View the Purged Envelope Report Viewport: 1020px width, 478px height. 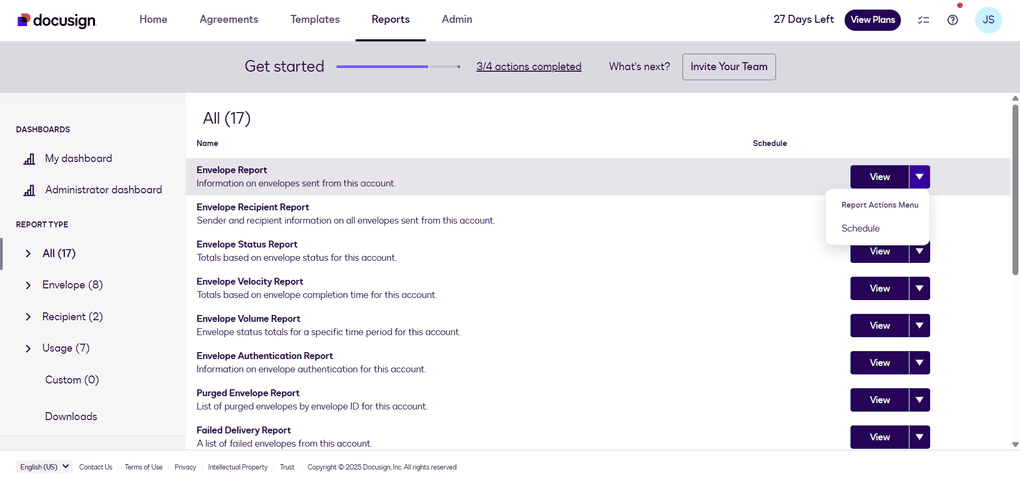879,400
